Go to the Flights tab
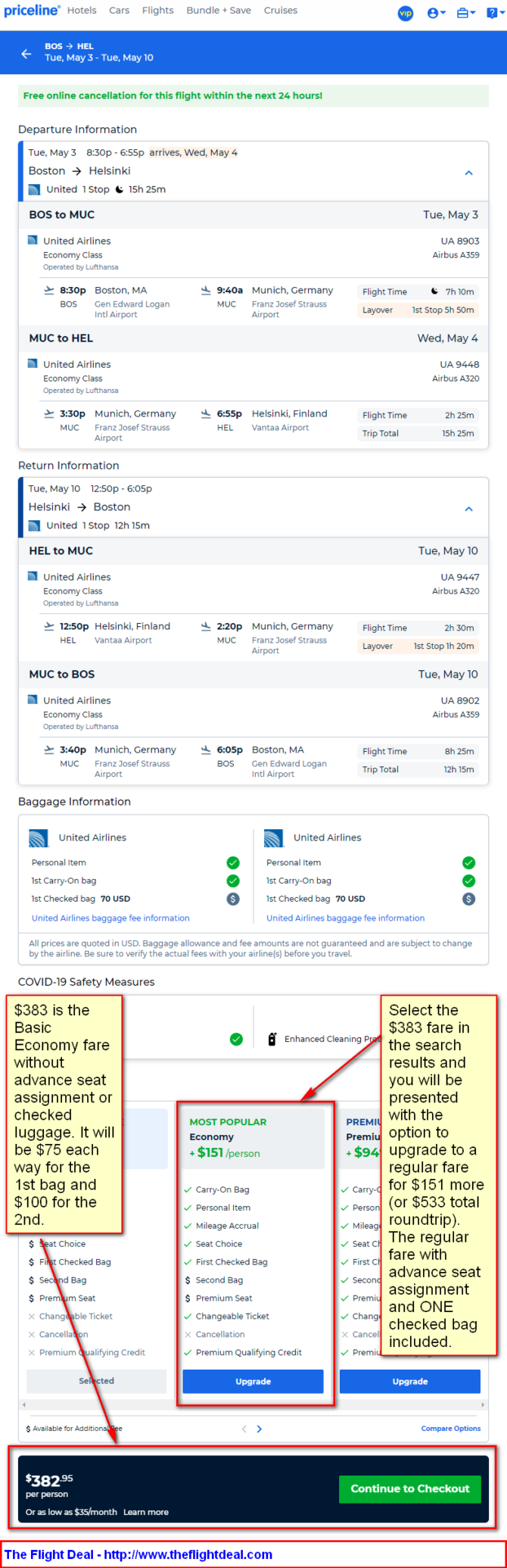 [157, 11]
